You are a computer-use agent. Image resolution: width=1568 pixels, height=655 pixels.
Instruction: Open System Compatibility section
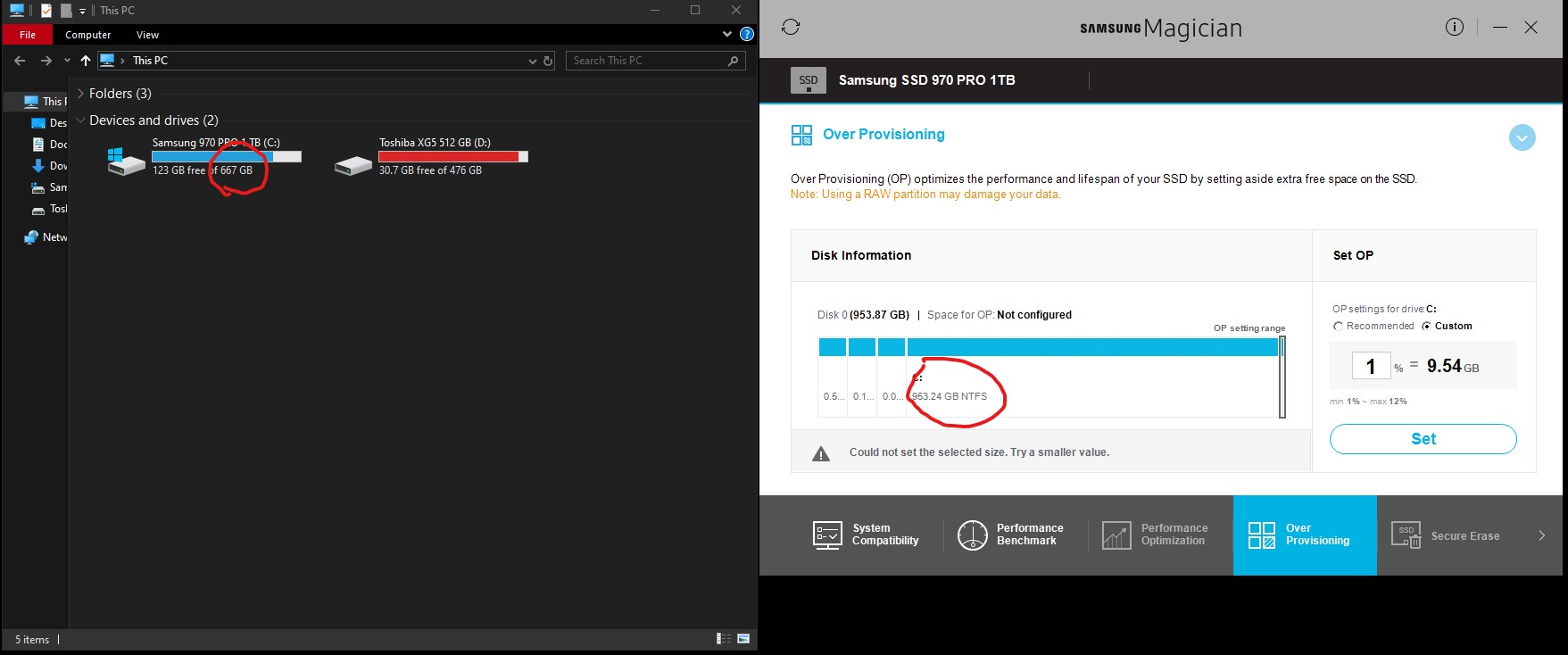pos(866,535)
